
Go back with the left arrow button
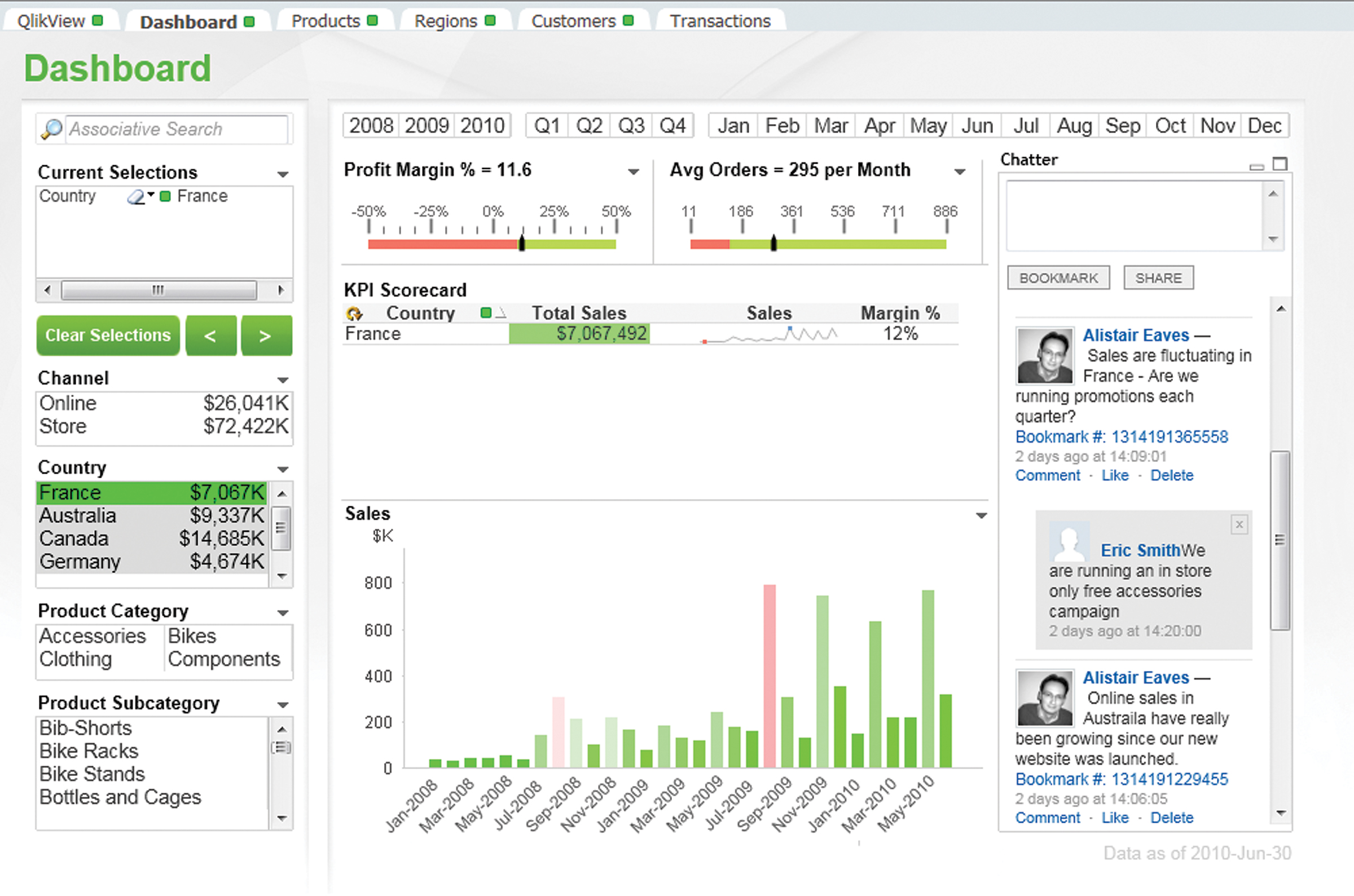tap(211, 336)
